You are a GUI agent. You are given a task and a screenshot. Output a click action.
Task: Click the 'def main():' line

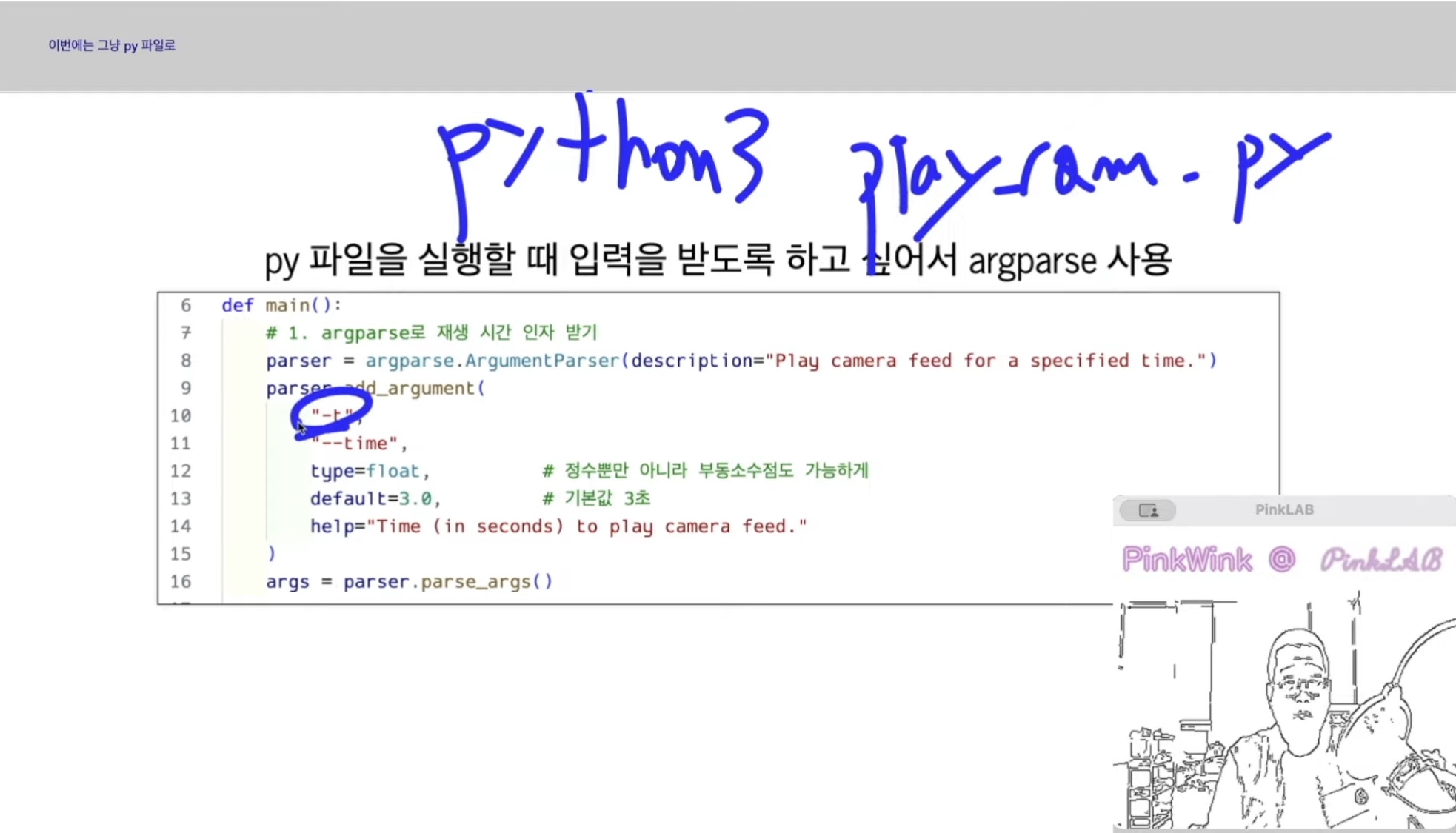(281, 306)
